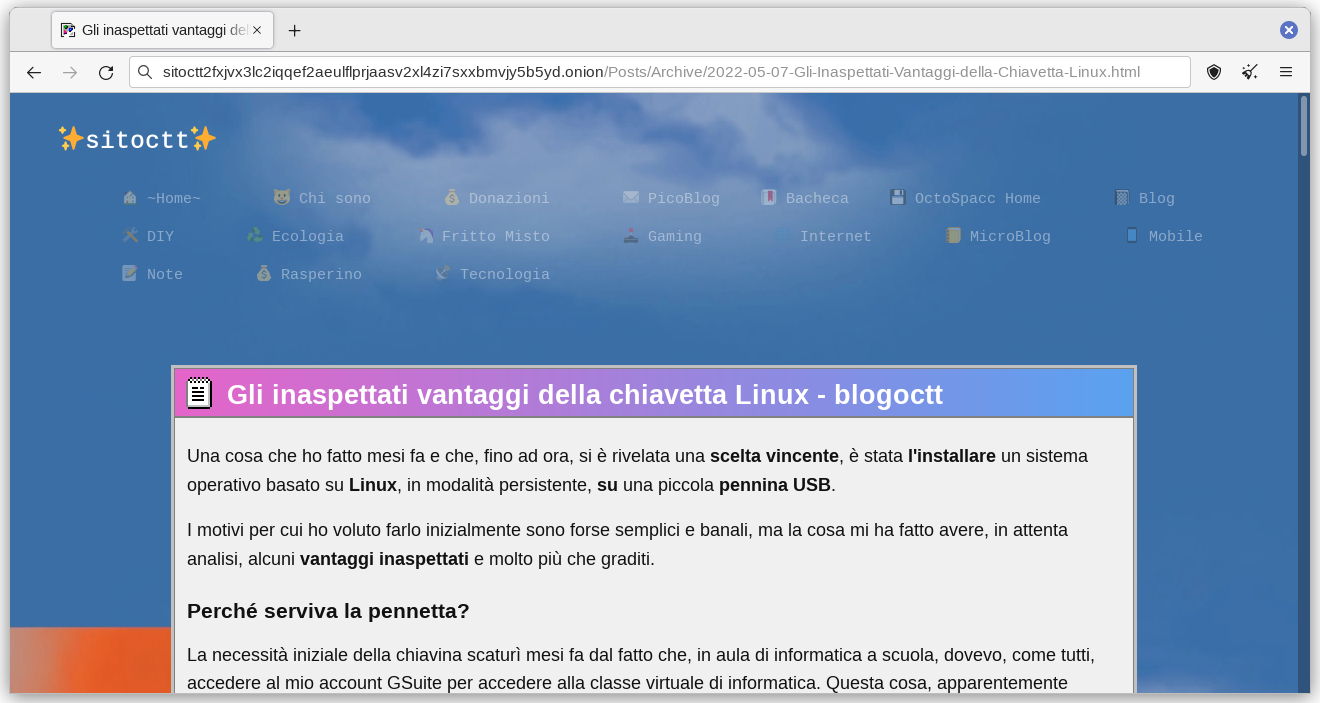Select the Gli inaspettati vantaggi tab

(x=155, y=30)
